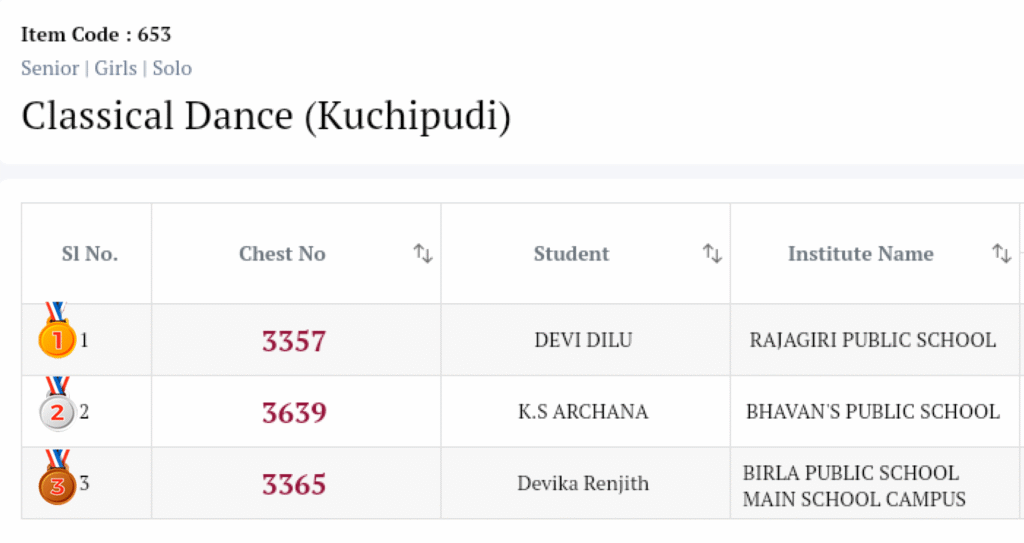
Task: Select chest number 3365
Action: point(294,484)
